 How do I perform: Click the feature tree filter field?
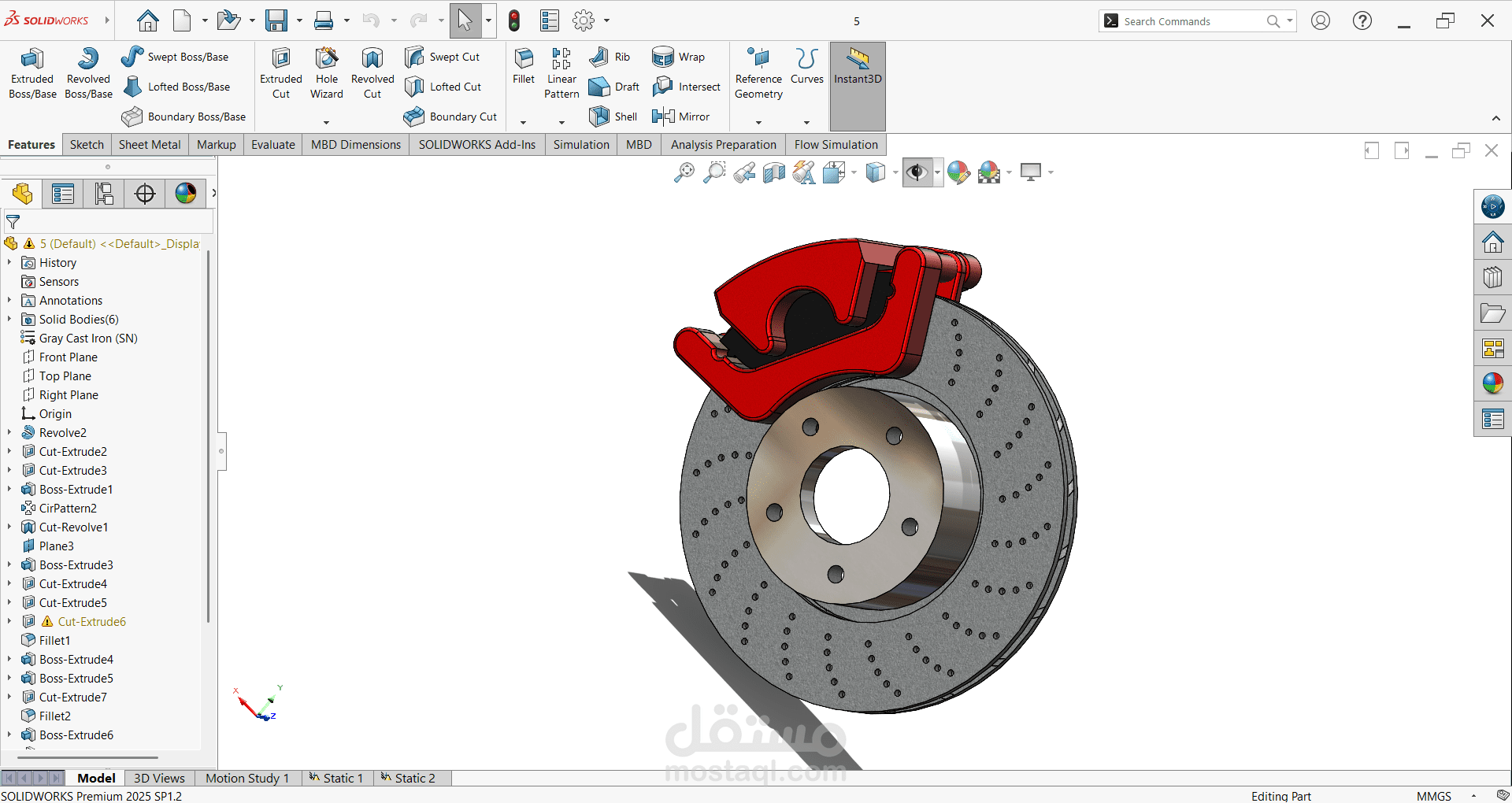point(108,222)
